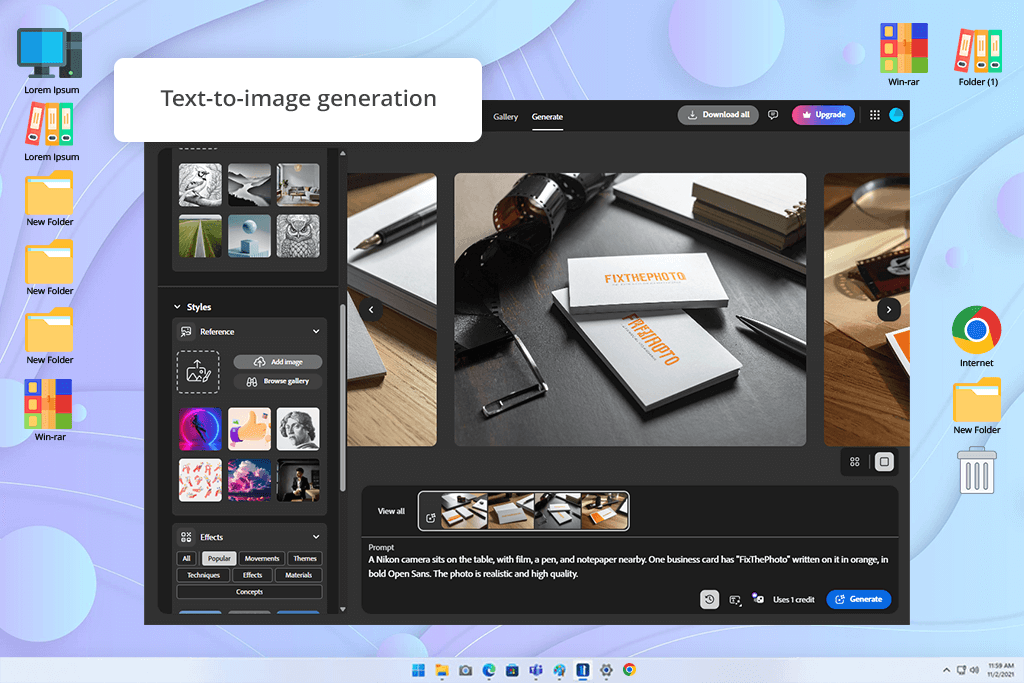Screen dimensions: 1024x683
Task: Select the Popular effects filter
Action: 219,559
